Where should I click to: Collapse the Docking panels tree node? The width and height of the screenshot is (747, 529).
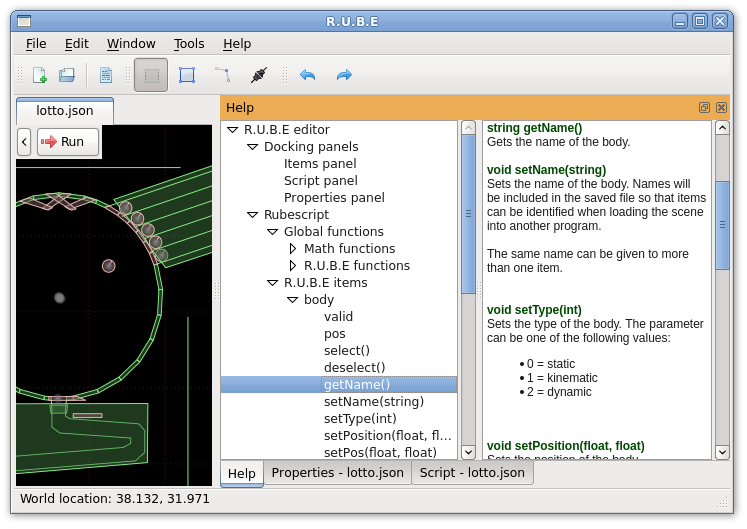tap(252, 147)
